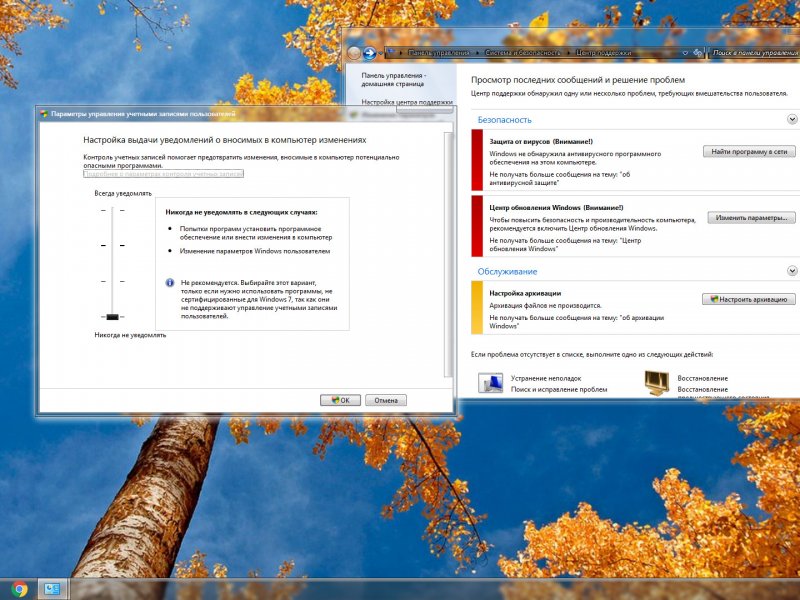Viewport: 800px width, 600px height.
Task: Open the Troubleshooting monitor icon
Action: (x=490, y=383)
